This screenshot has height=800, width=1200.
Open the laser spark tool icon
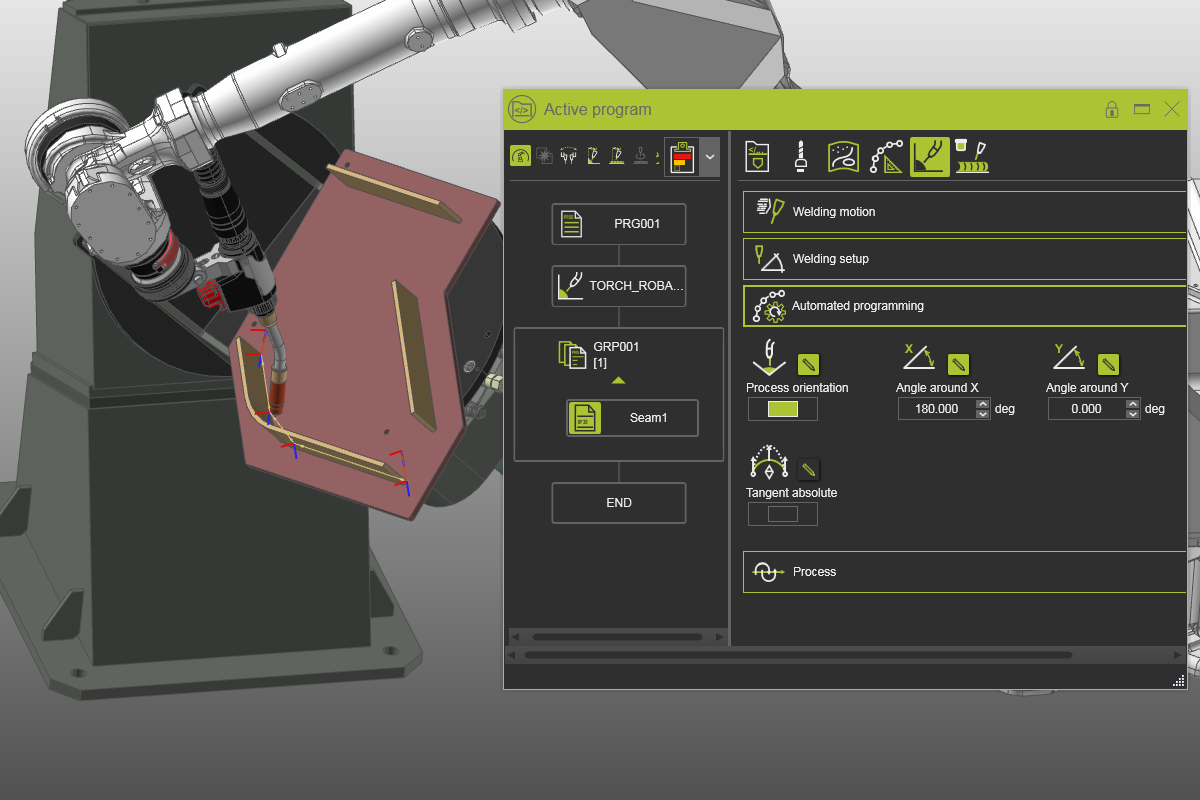[x=545, y=157]
